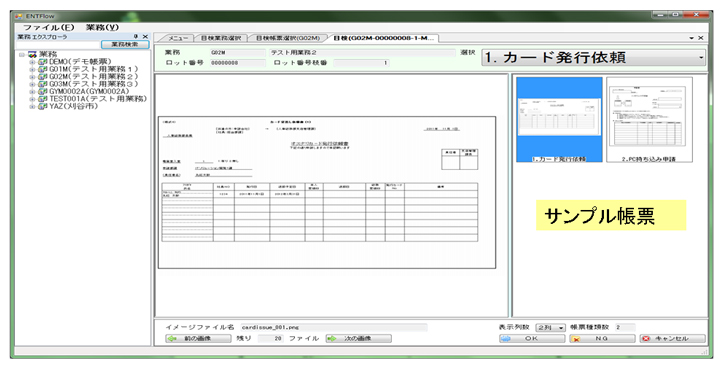Click the green arrow on 前の画像
This screenshot has height=365, width=725.
(173, 339)
